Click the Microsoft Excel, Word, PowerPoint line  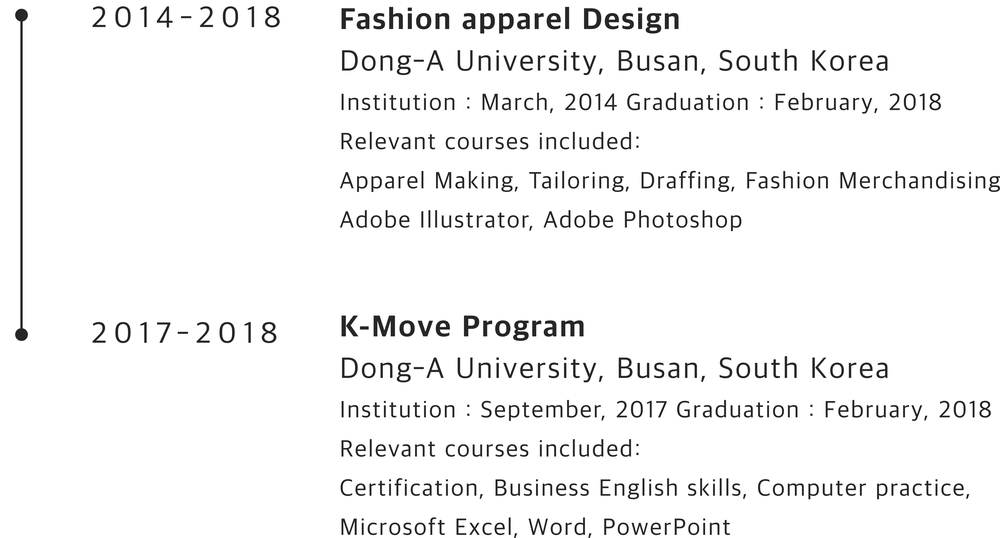click(x=535, y=527)
